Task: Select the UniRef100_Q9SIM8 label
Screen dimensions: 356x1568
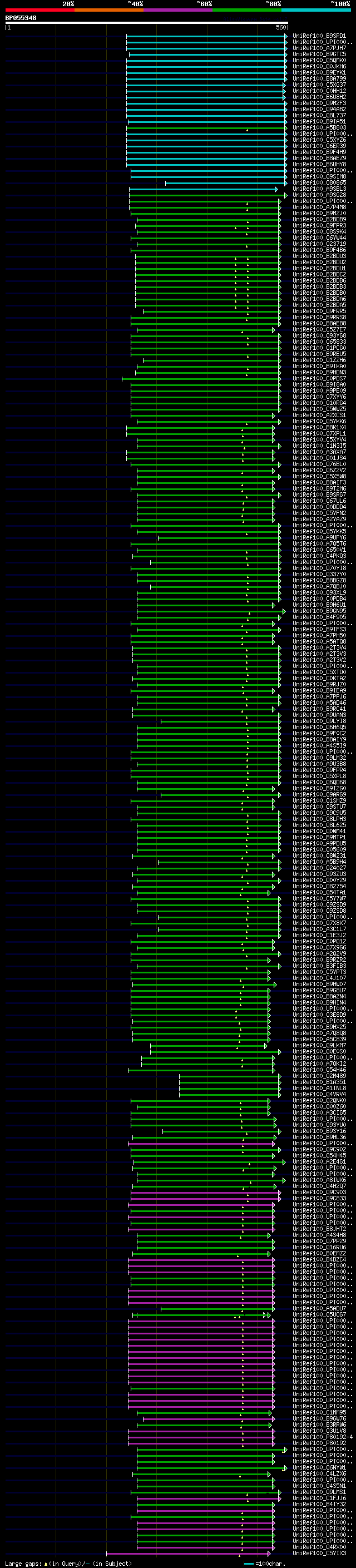Action: click(x=319, y=176)
